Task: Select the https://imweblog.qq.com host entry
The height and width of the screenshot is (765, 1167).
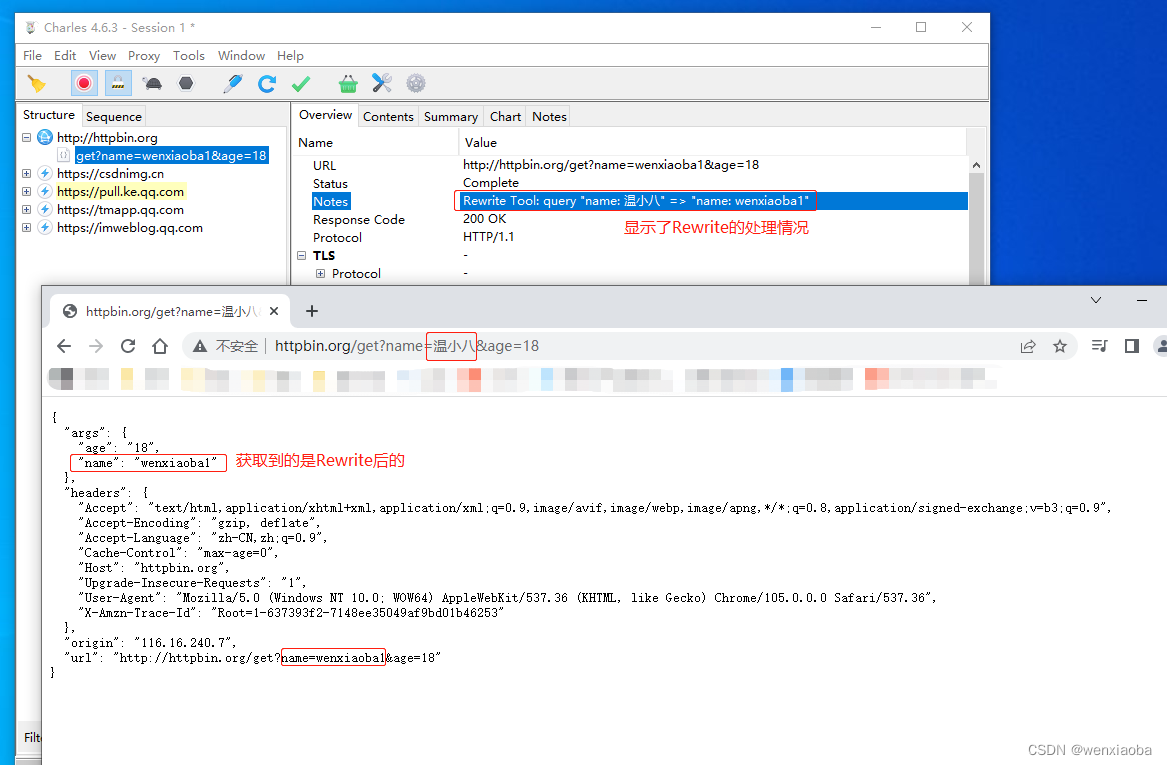Action: click(x=130, y=228)
